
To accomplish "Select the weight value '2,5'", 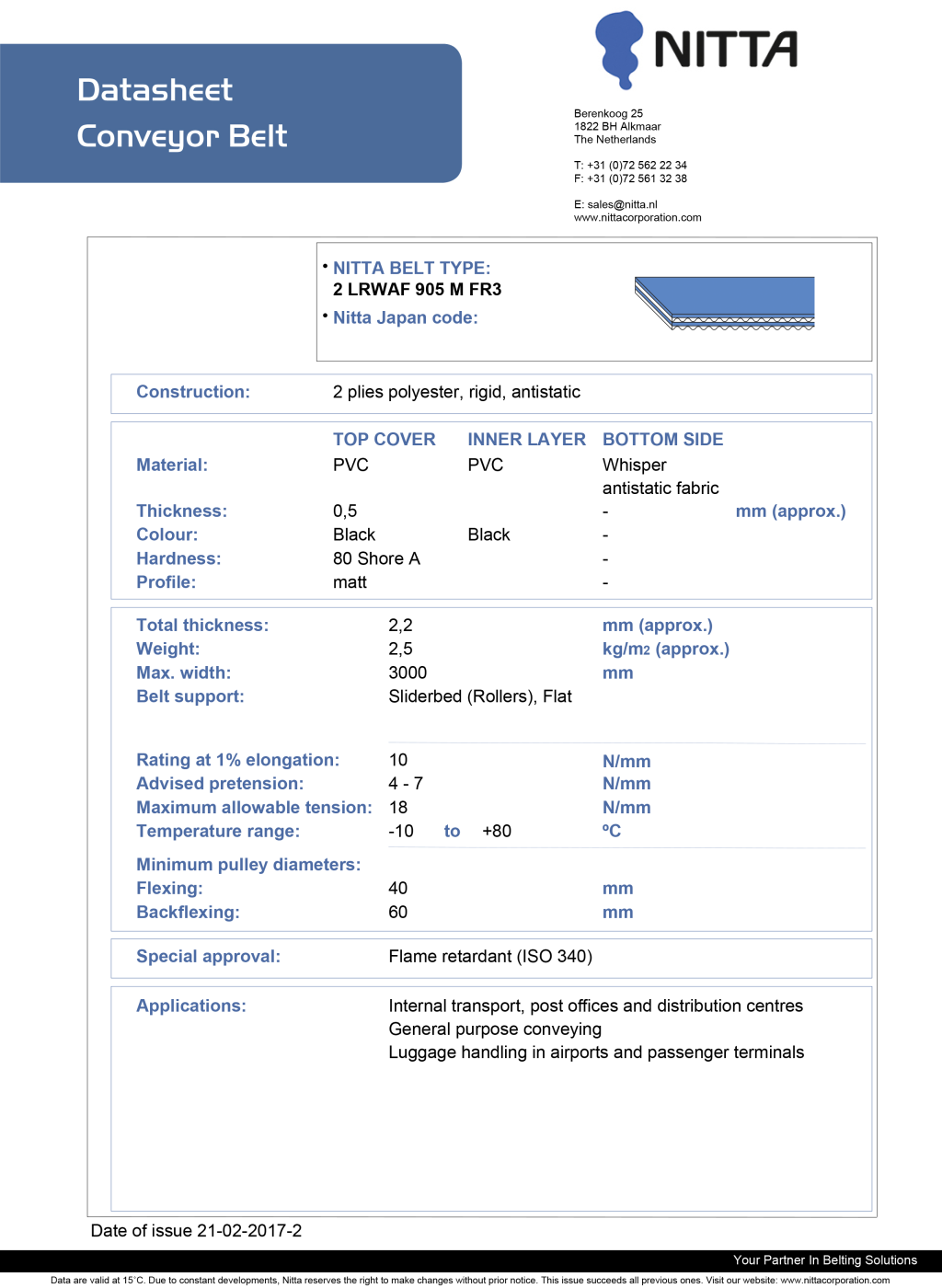I will pos(400,650).
